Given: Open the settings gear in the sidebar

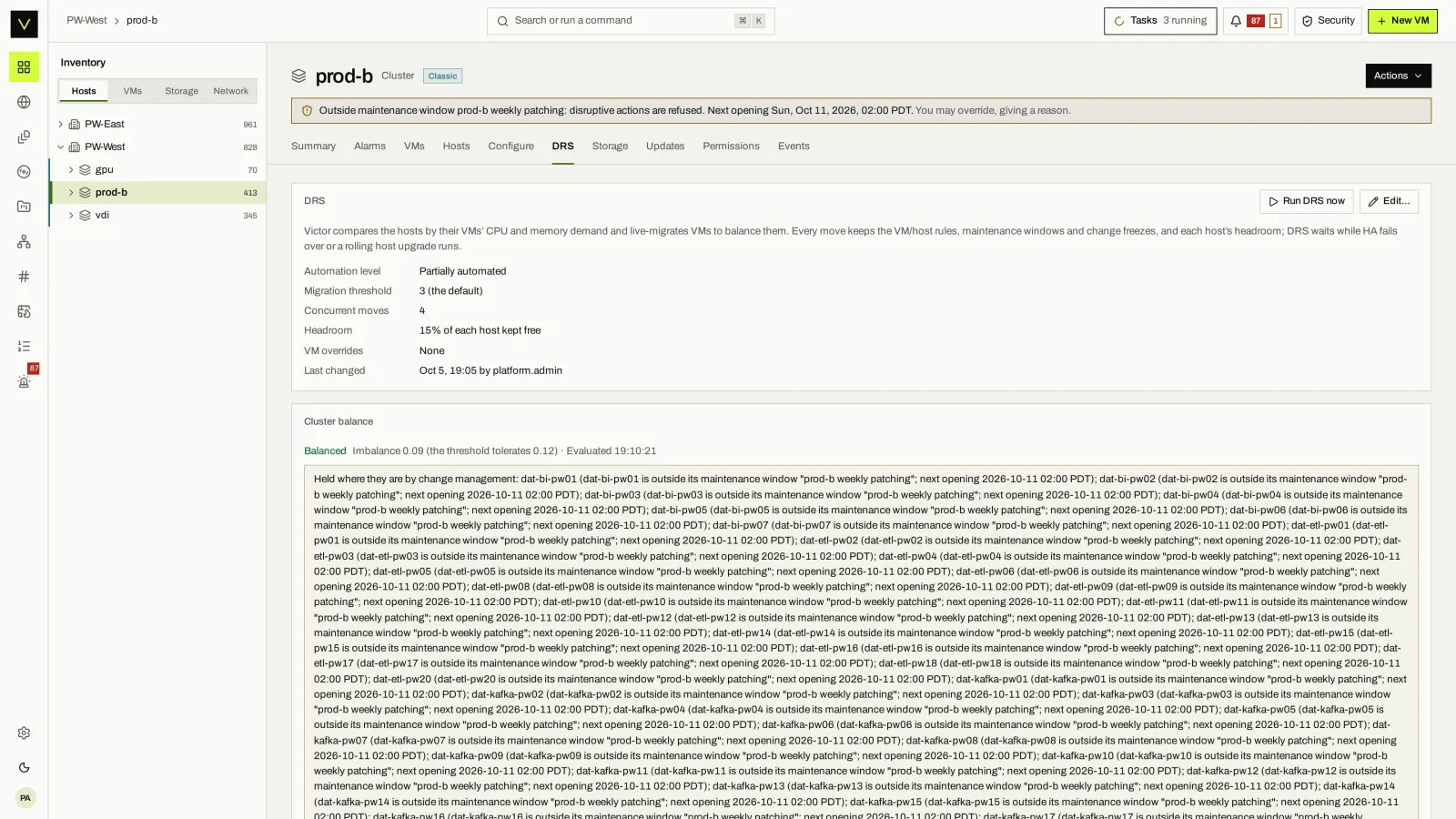Looking at the screenshot, I should [x=24, y=733].
